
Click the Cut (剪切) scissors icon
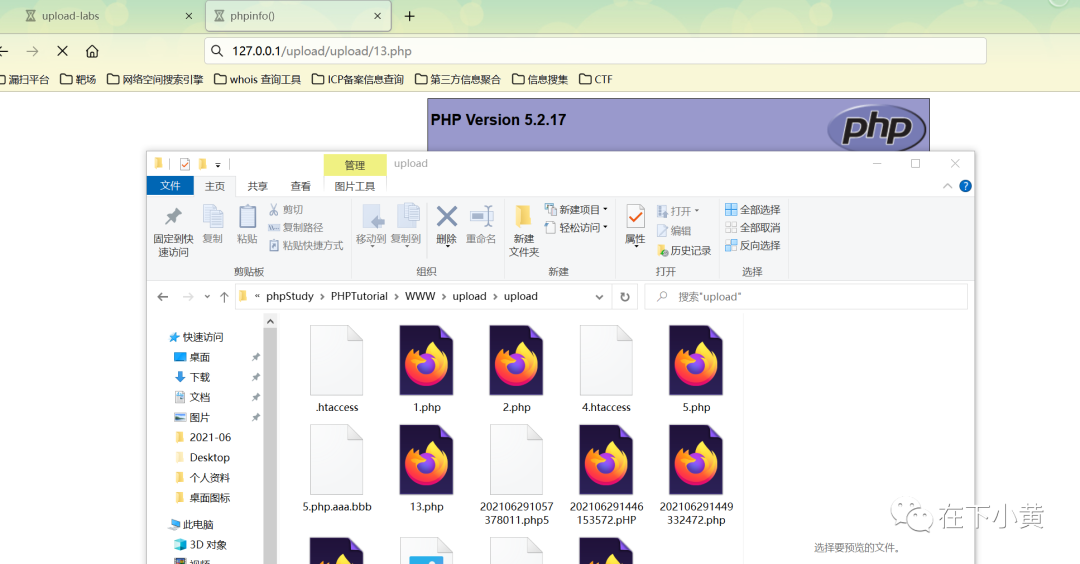273,209
